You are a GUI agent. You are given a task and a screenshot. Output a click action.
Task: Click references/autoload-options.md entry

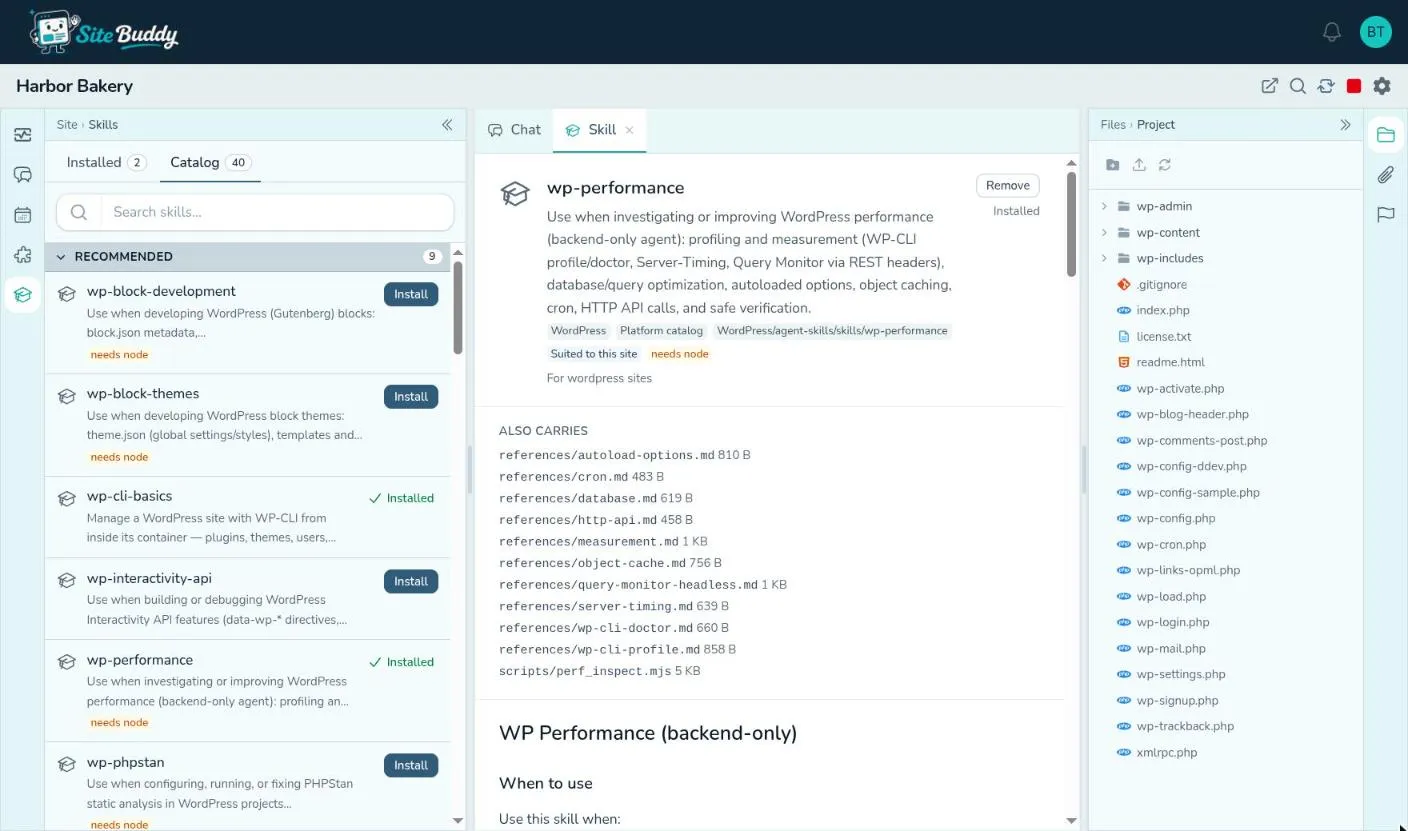pyautogui.click(x=624, y=455)
